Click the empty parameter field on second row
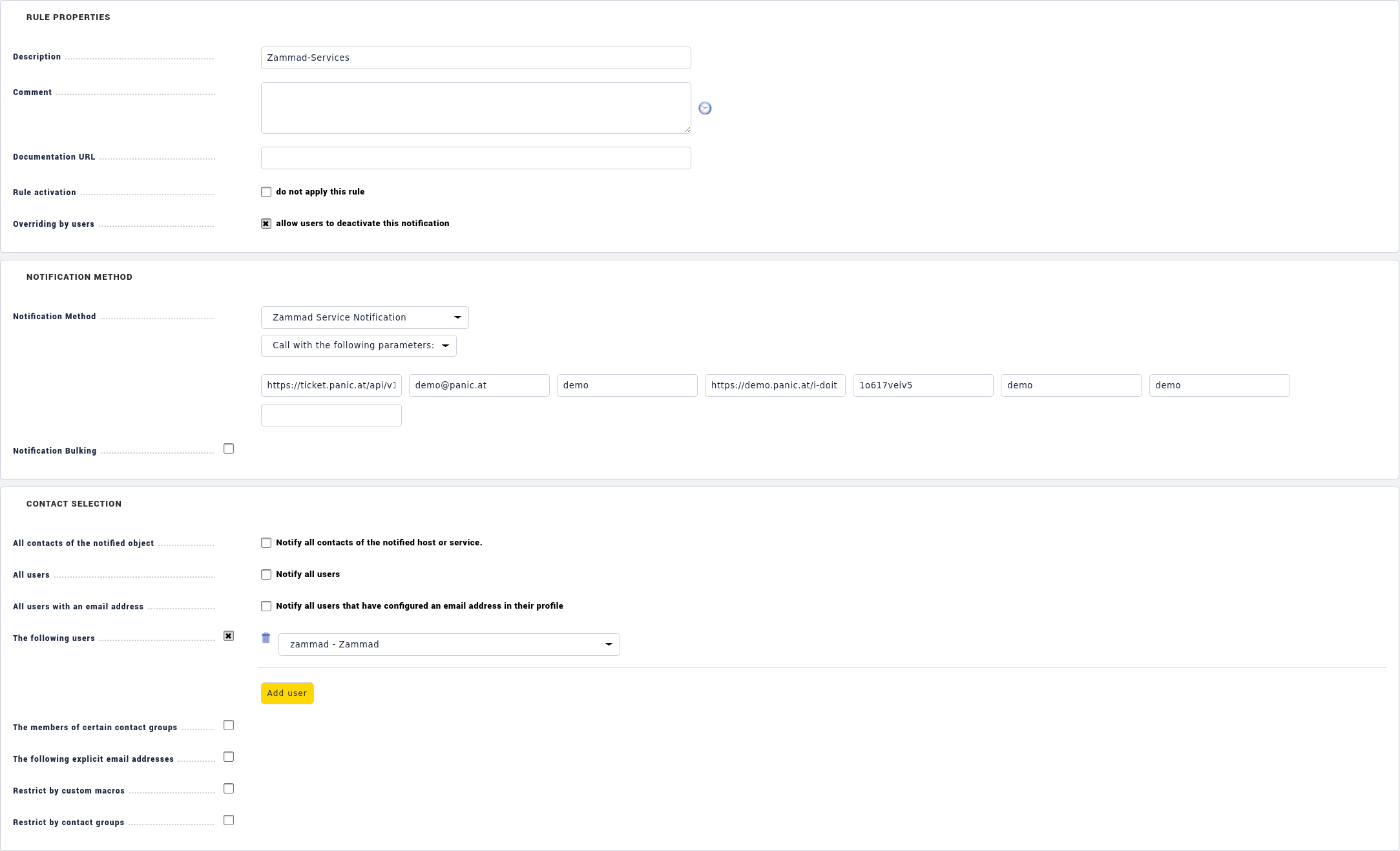The image size is (1400, 851). [331, 415]
